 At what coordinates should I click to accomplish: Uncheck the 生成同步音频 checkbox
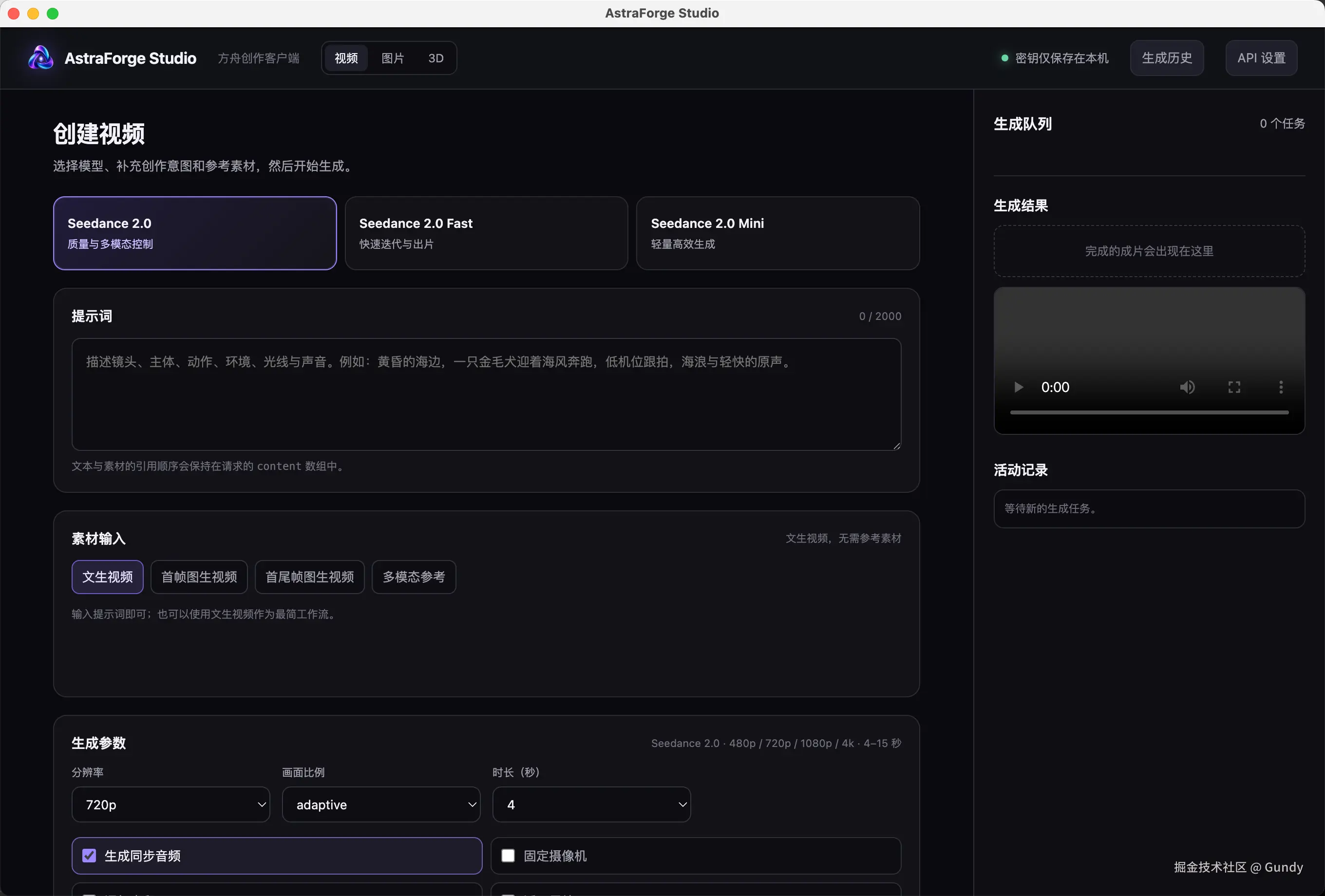click(x=90, y=856)
